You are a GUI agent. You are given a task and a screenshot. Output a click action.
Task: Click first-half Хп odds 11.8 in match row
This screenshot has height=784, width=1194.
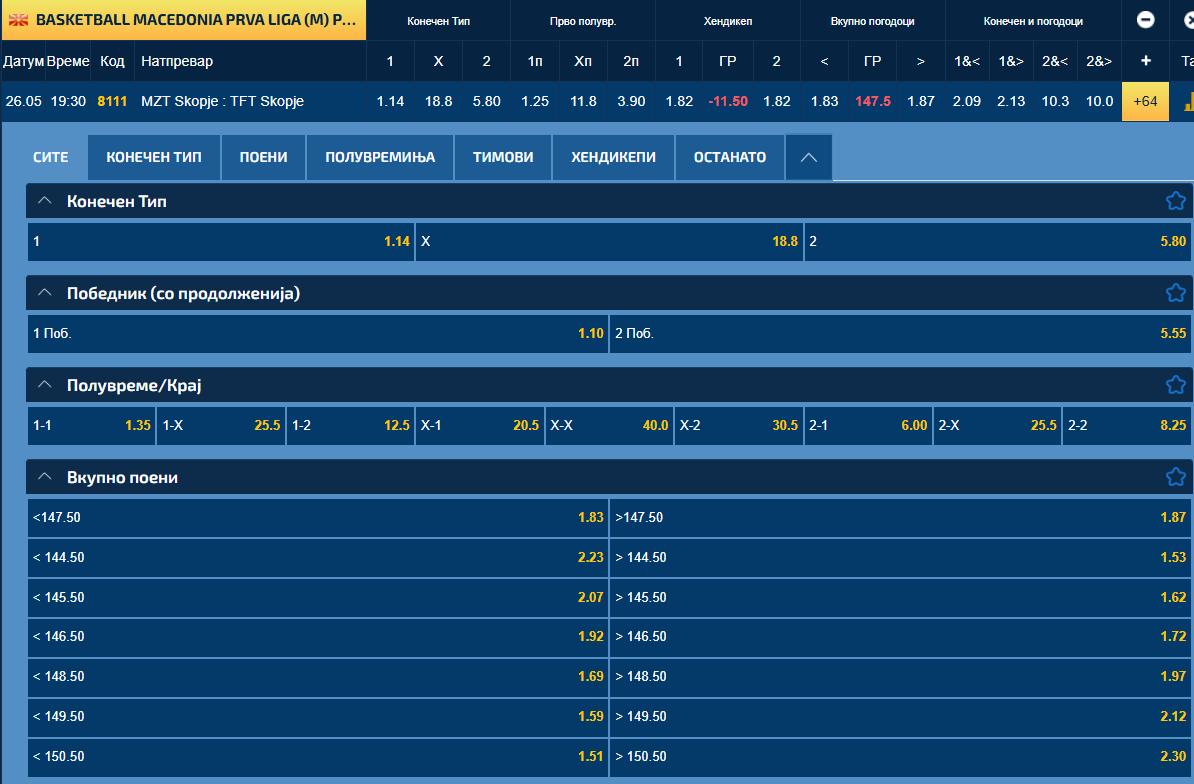(x=583, y=101)
